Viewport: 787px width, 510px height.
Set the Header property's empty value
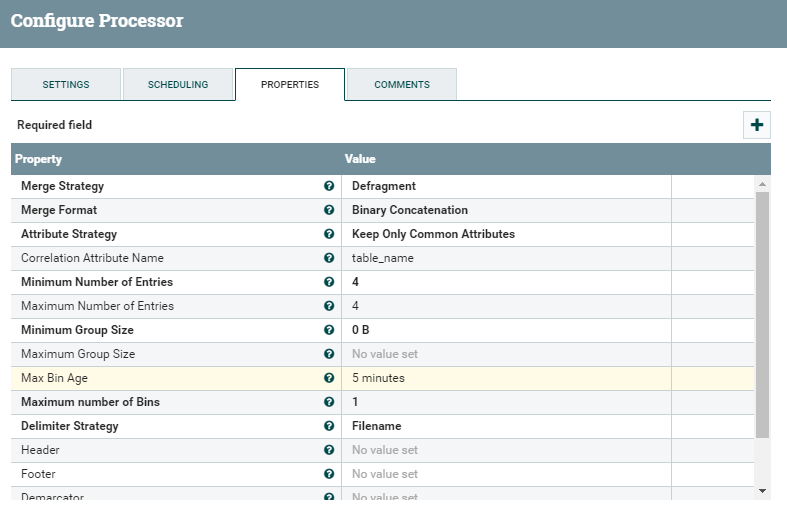[x=385, y=450]
